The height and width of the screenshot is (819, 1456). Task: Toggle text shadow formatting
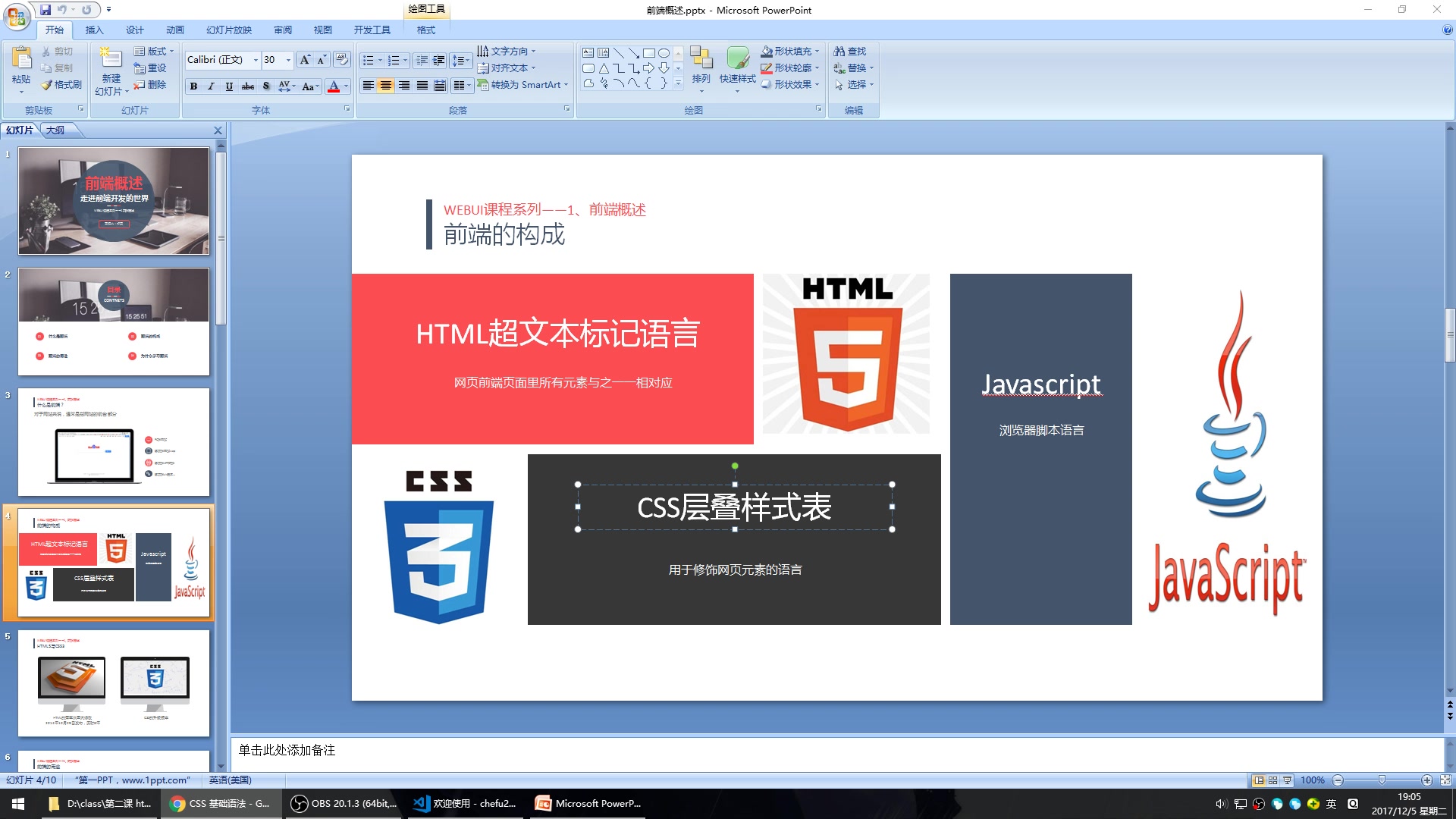[x=266, y=86]
